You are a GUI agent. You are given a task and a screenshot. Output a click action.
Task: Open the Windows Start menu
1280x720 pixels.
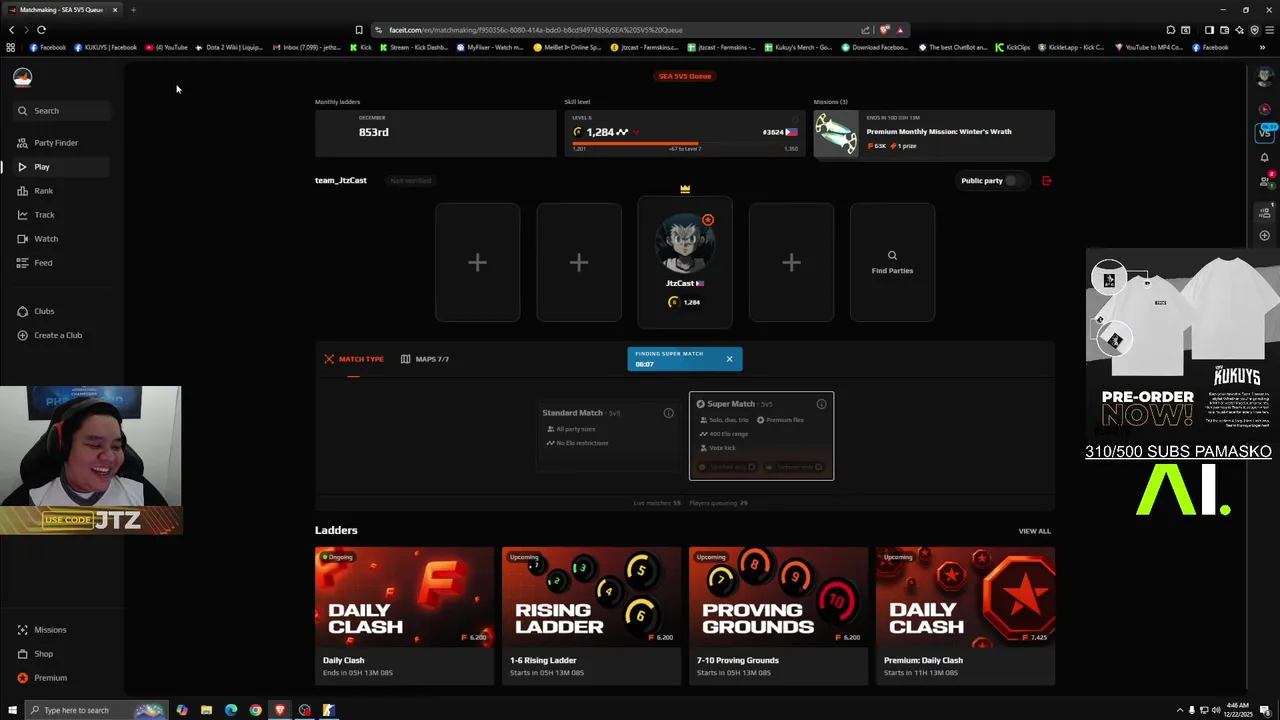[11, 710]
